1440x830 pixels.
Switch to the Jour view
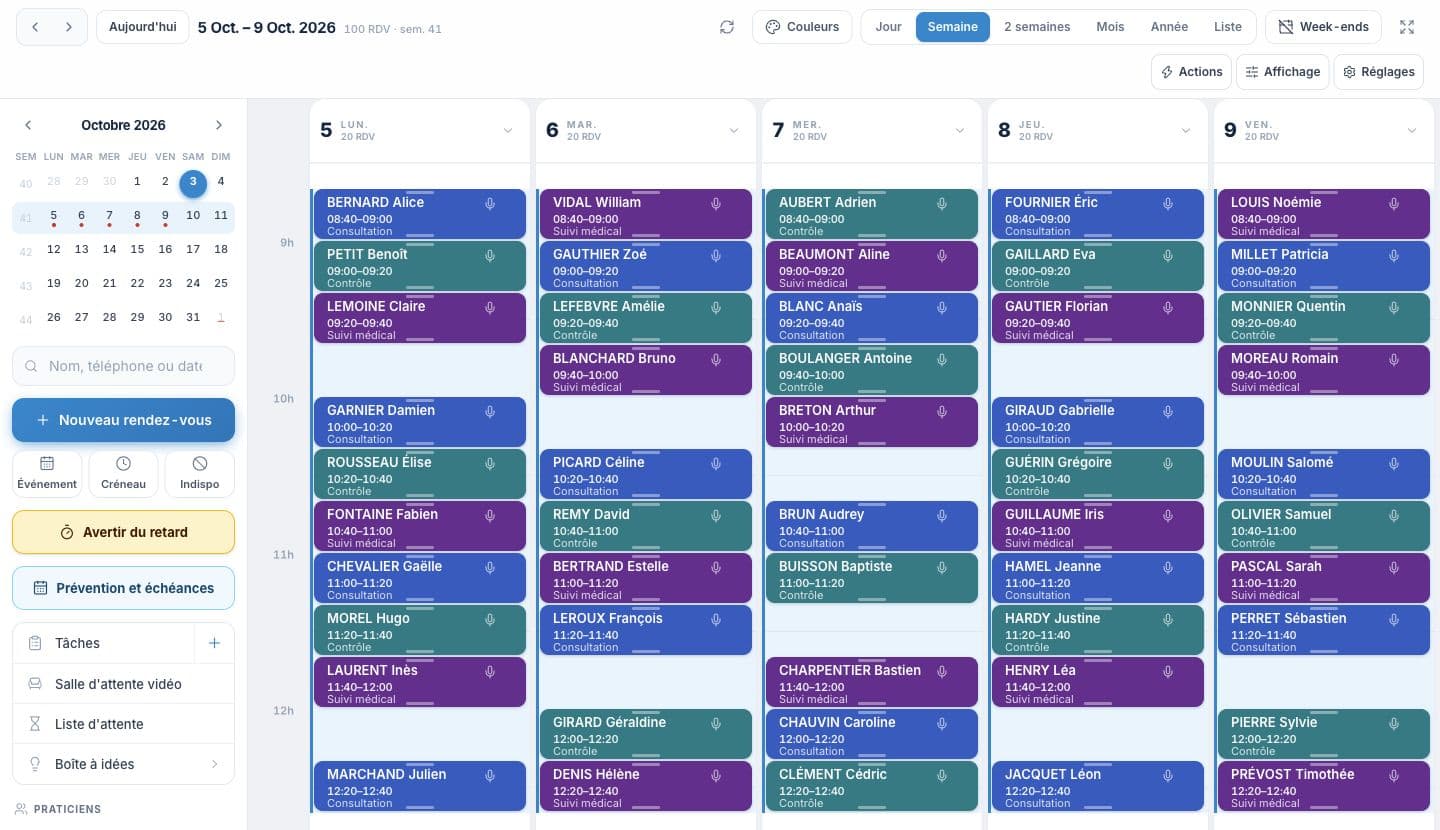[x=888, y=27]
